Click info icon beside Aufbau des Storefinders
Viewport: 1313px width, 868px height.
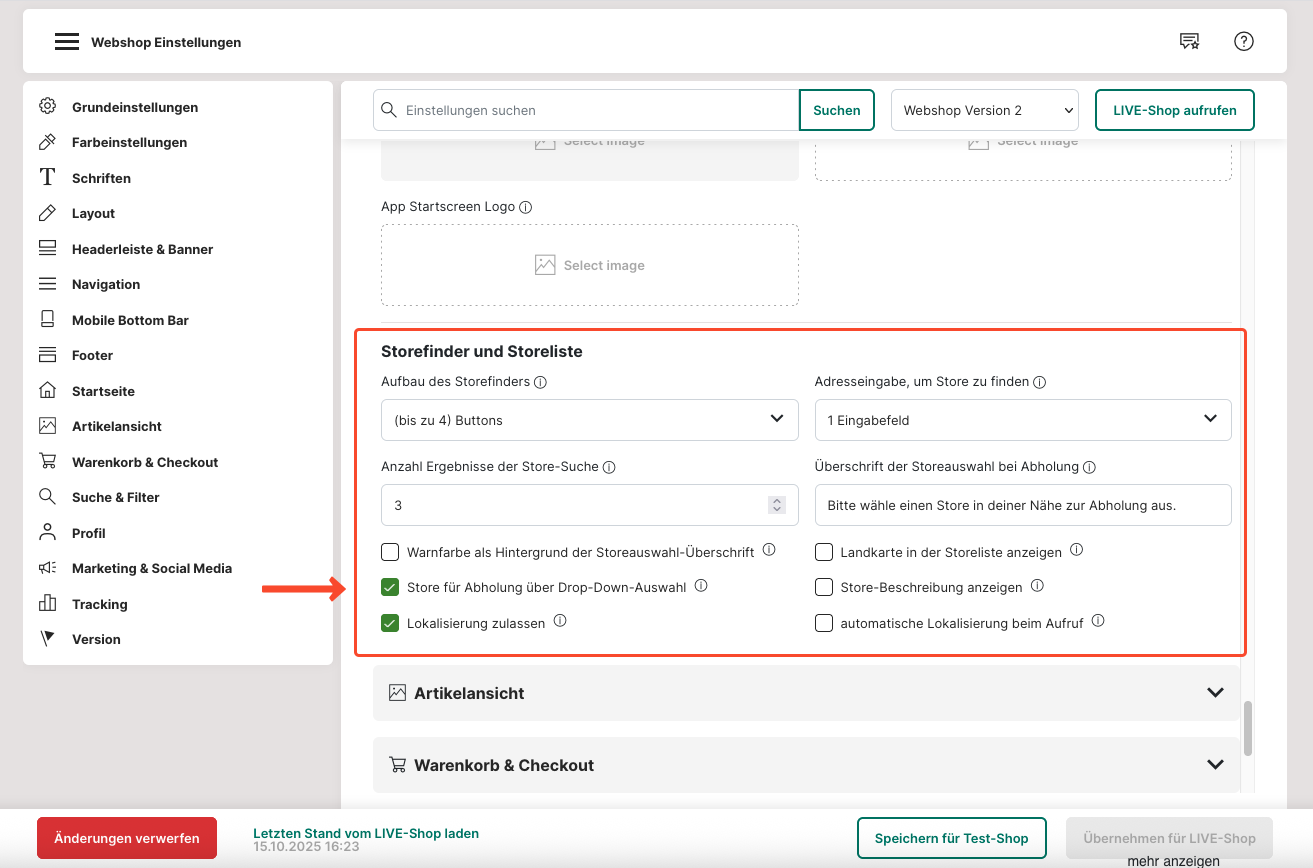(540, 382)
